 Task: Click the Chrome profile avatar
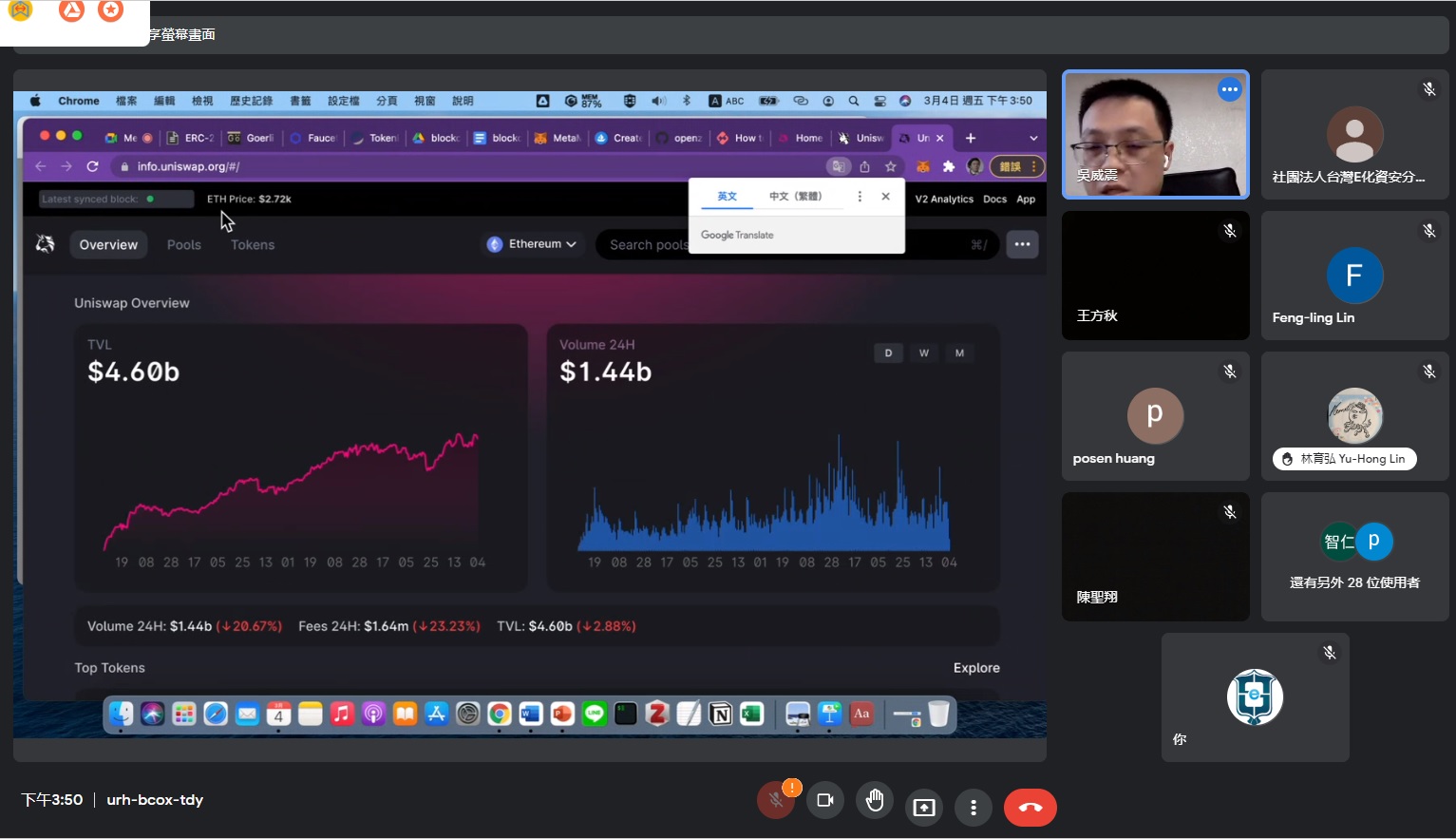click(x=974, y=166)
